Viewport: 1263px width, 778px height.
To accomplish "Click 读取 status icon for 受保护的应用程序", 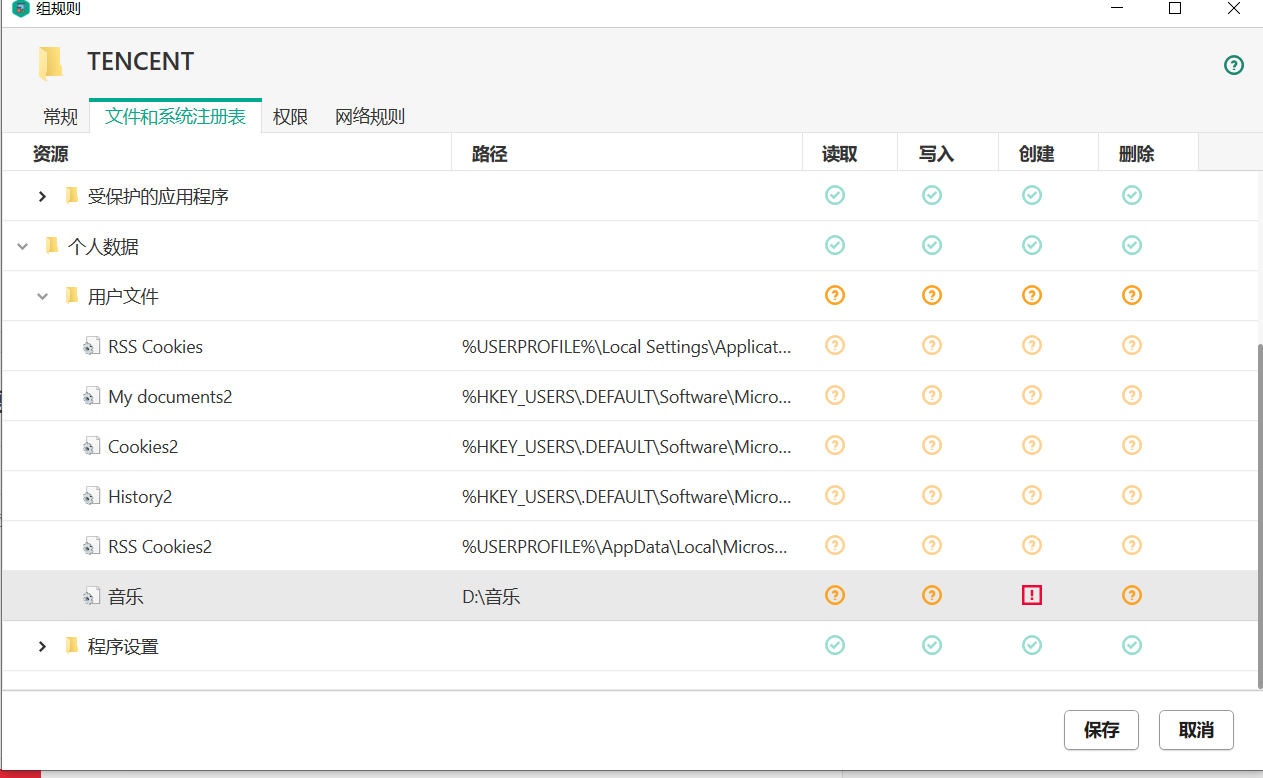I will (835, 195).
